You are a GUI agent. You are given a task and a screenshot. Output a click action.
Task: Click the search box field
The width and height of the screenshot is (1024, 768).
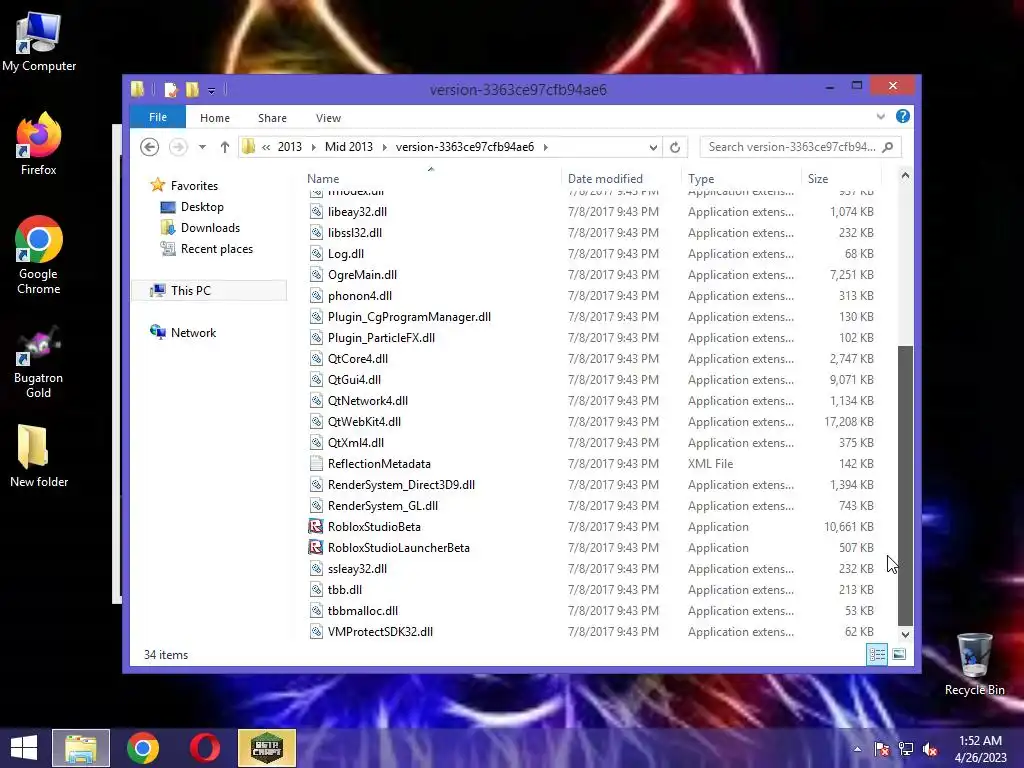[800, 147]
